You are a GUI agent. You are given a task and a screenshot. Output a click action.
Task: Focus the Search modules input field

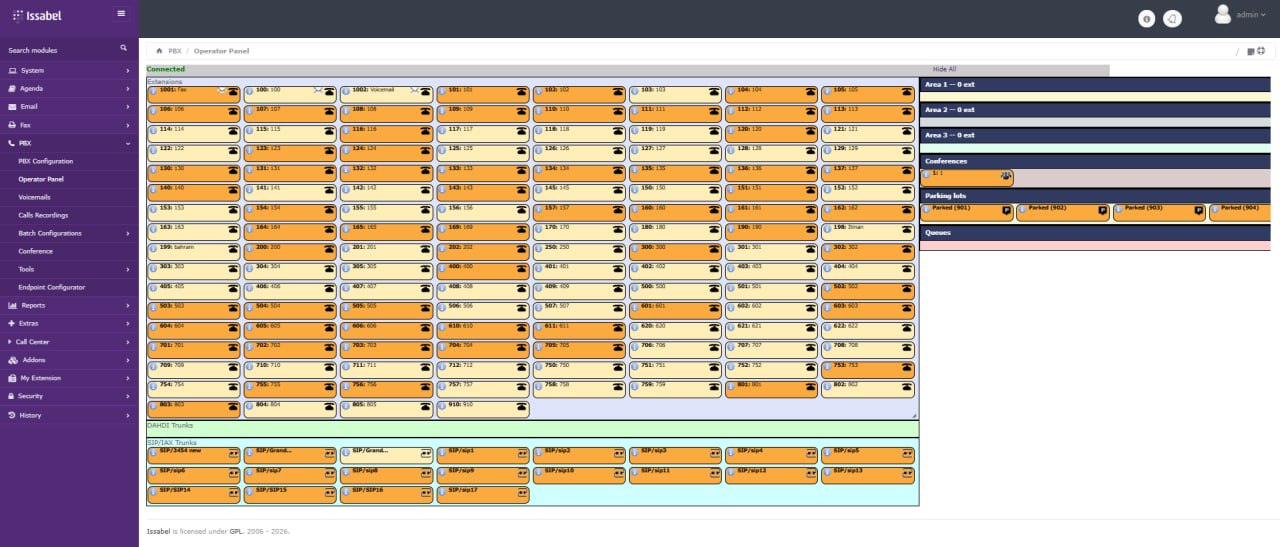pos(60,49)
